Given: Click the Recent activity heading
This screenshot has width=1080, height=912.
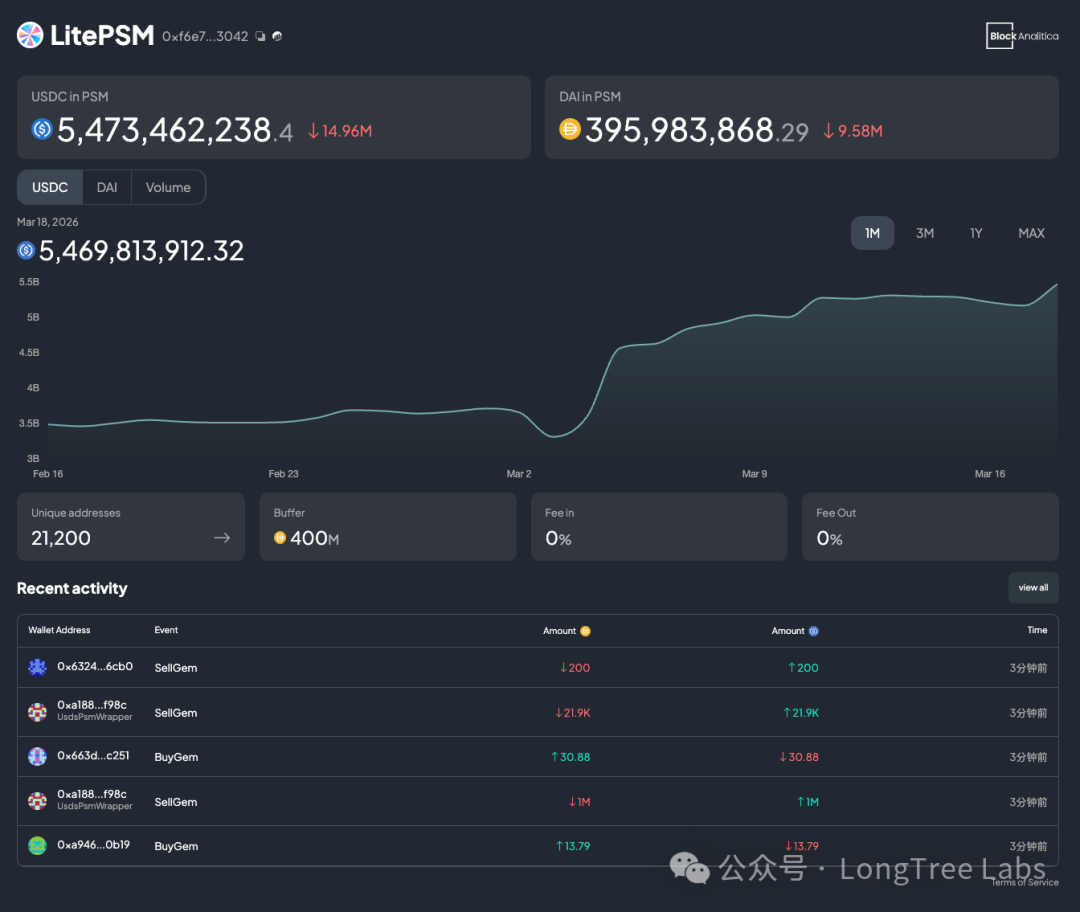Looking at the screenshot, I should [x=72, y=588].
